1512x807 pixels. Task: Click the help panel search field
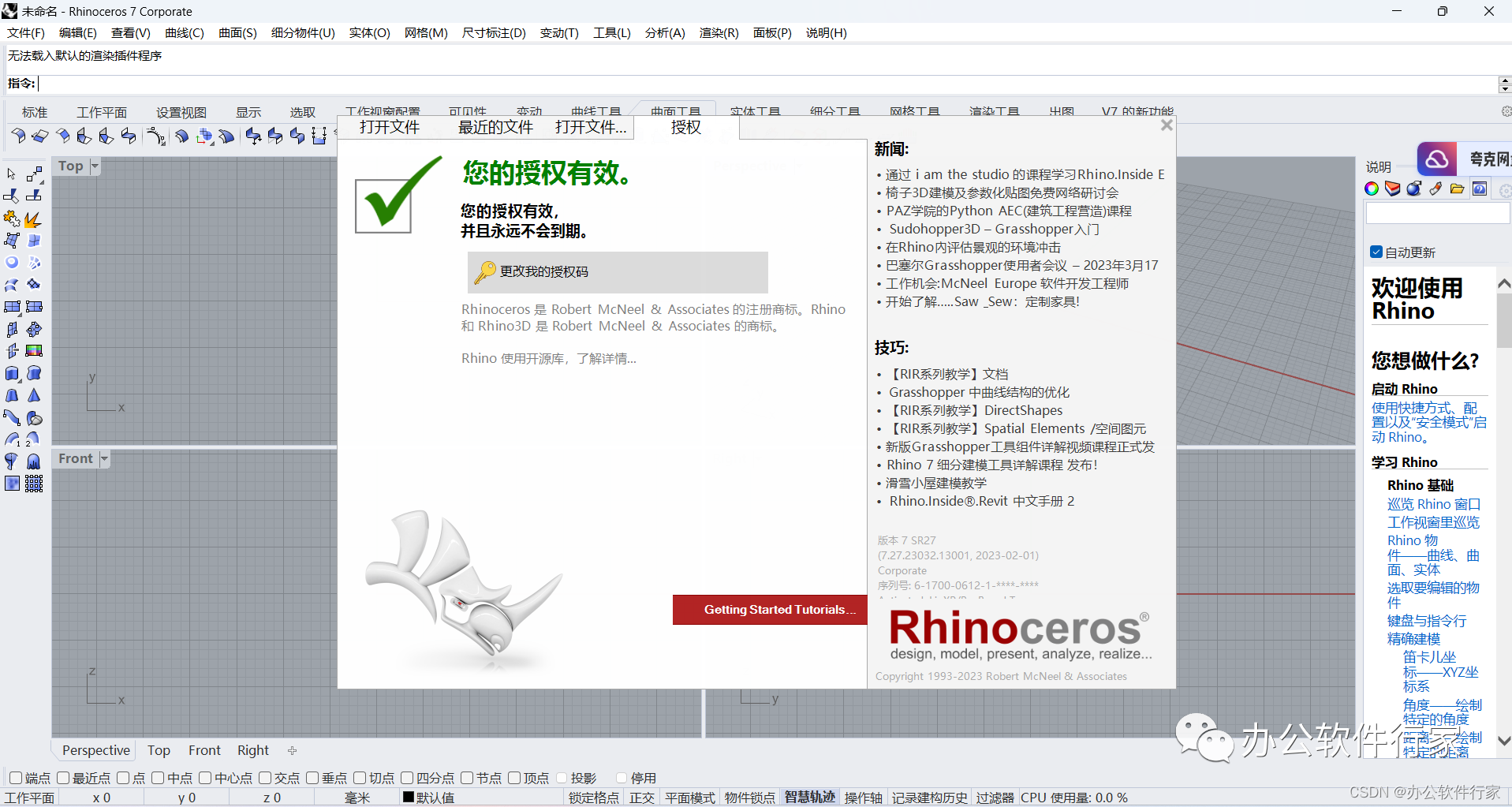(1437, 213)
